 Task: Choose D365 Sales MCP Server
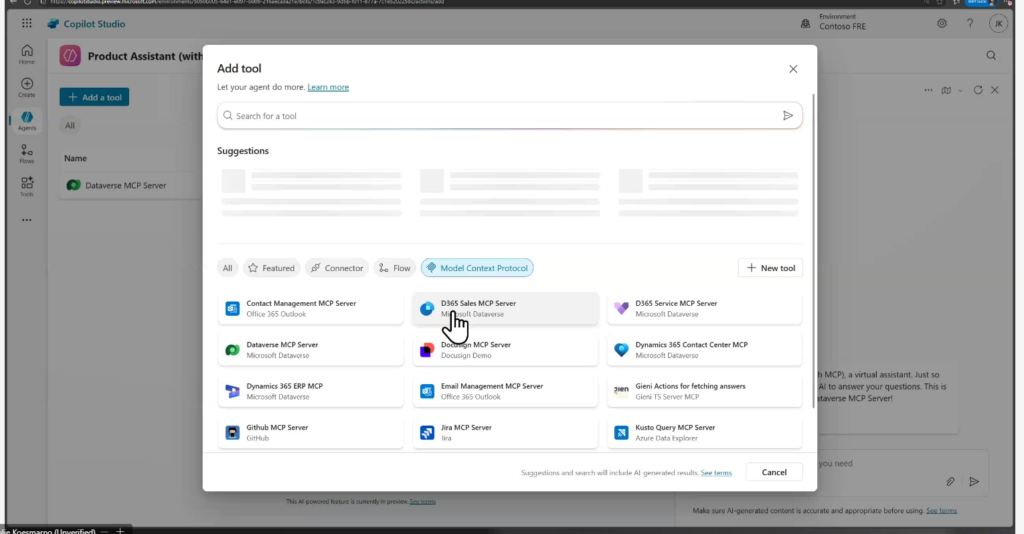pyautogui.click(x=505, y=308)
